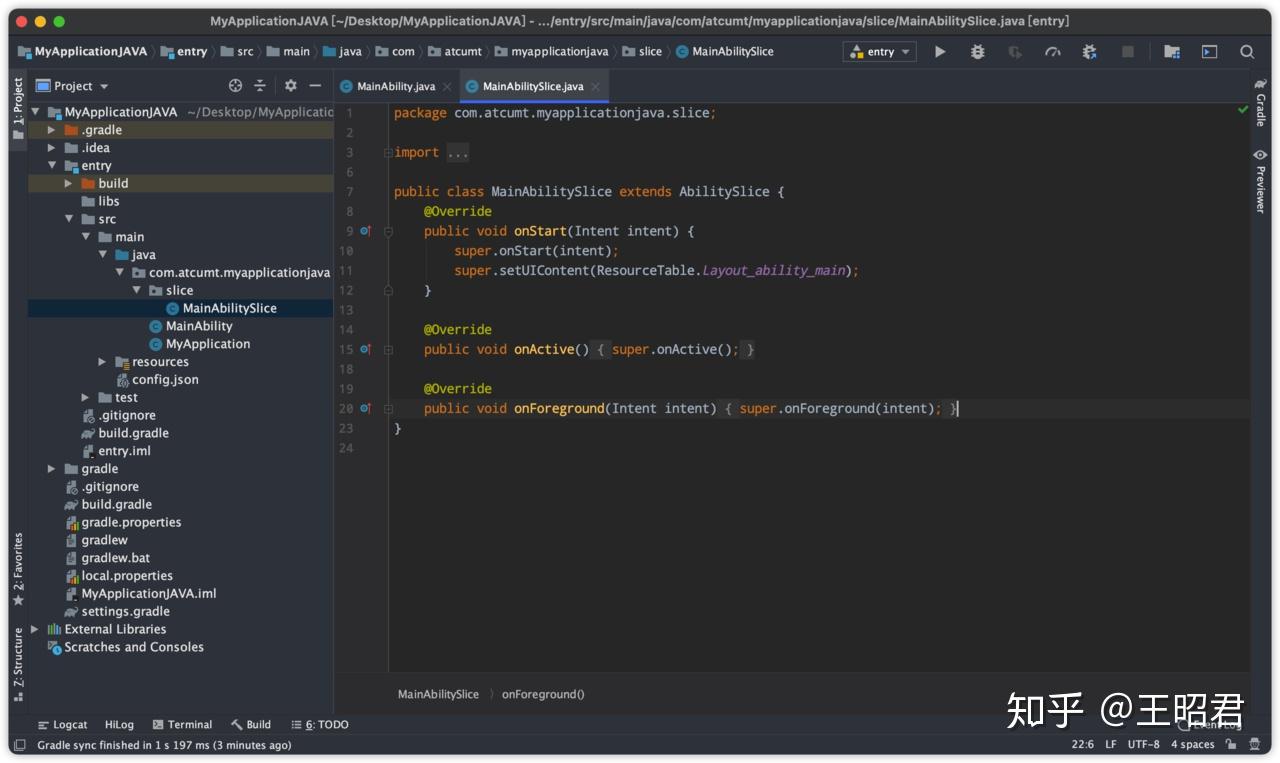Expand the .gradle folder
This screenshot has height=763, width=1280.
(x=52, y=130)
